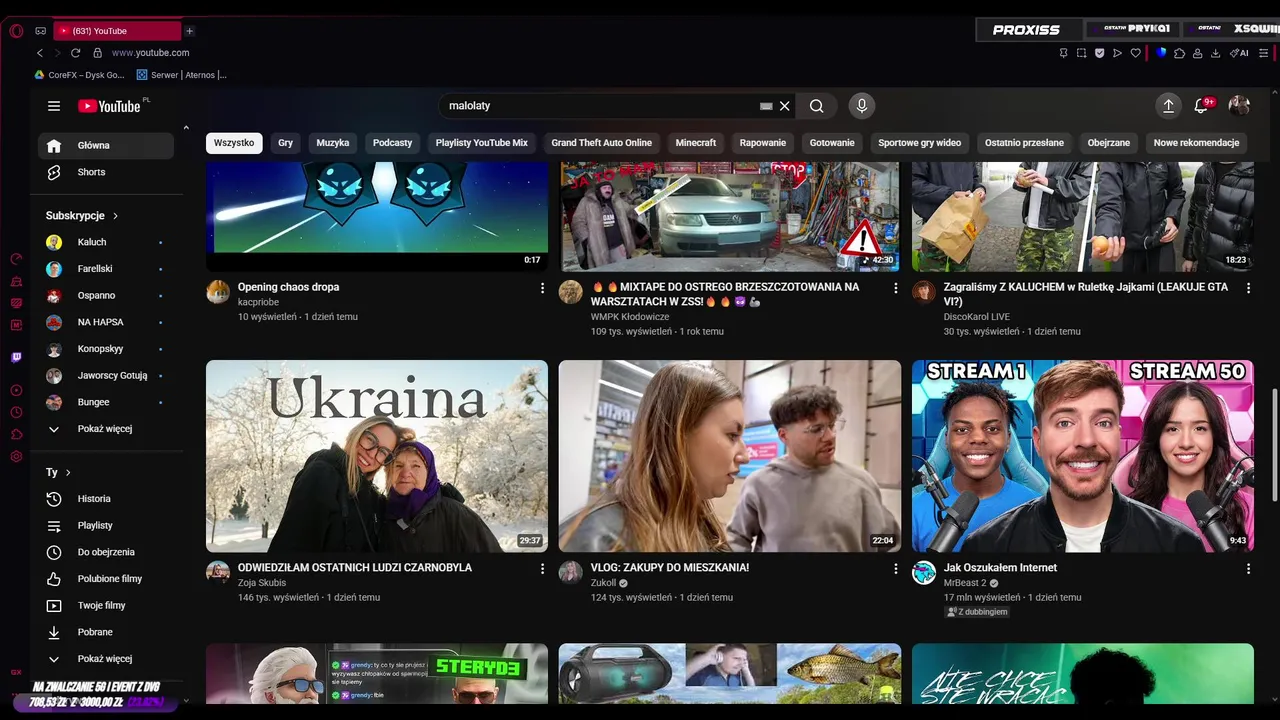The height and width of the screenshot is (720, 1280).
Task: Open Shorts in sidebar
Action: coord(106,172)
